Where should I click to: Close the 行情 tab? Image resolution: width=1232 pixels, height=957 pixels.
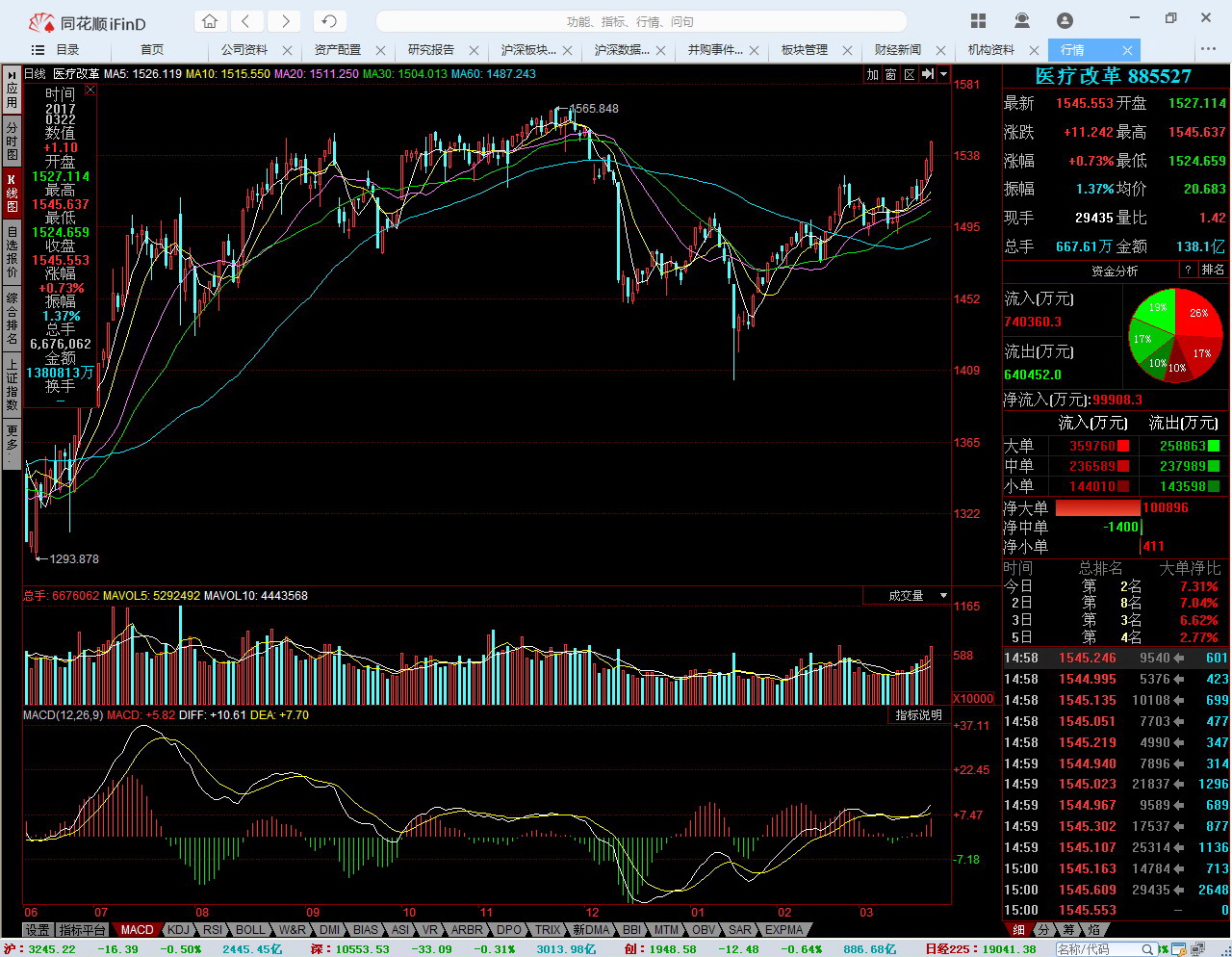point(1127,50)
